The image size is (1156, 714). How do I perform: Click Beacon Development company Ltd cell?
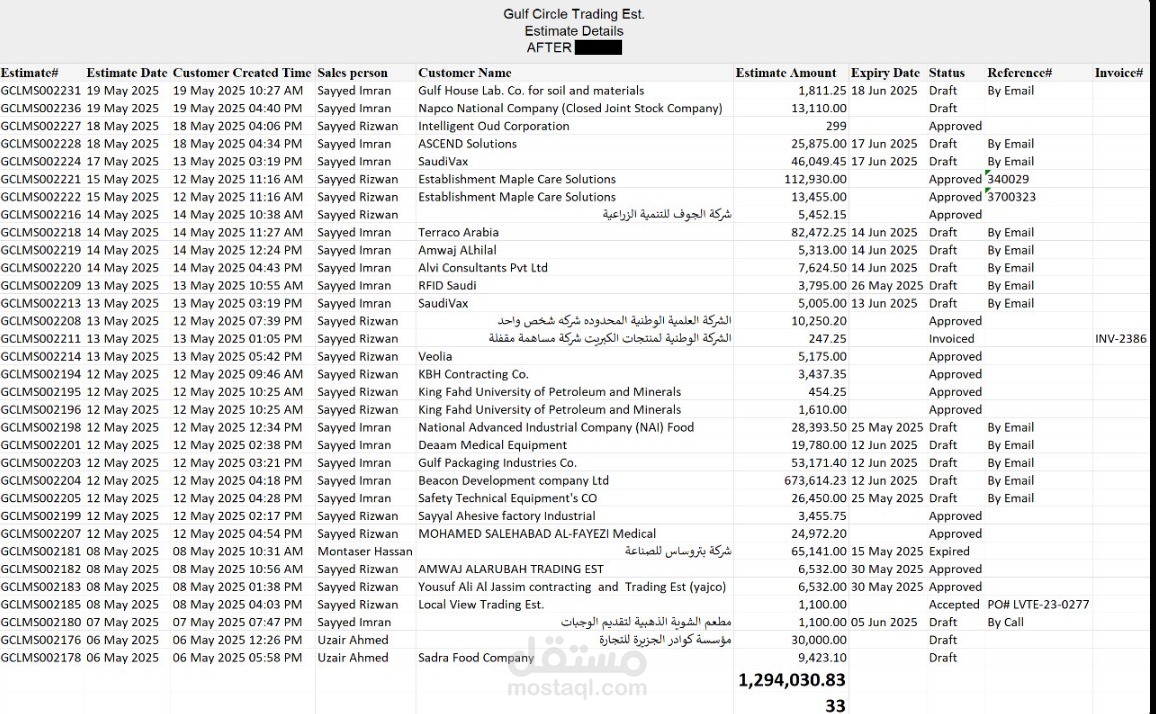point(513,480)
